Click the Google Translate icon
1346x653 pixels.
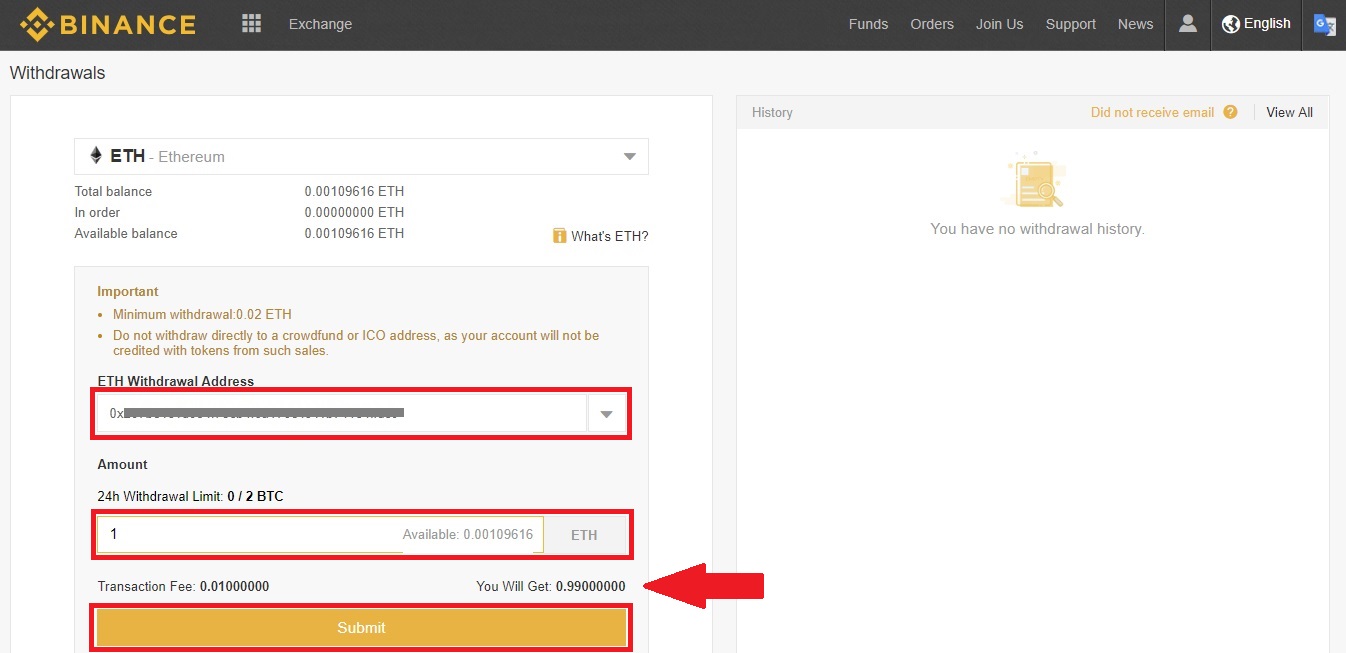pyautogui.click(x=1324, y=24)
